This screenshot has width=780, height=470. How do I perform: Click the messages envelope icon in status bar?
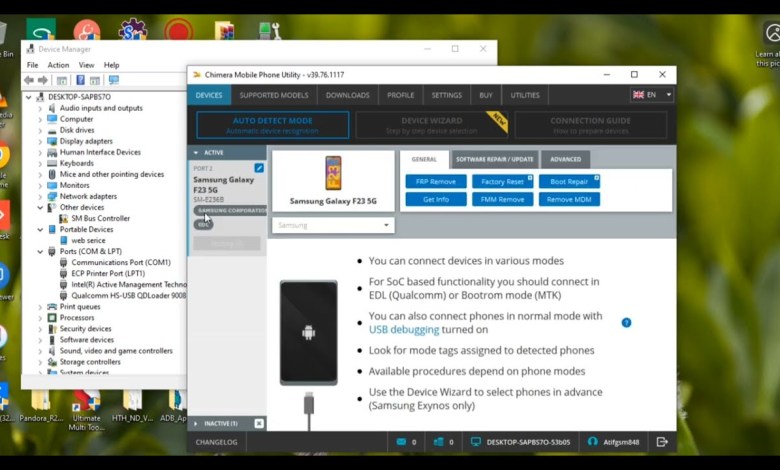(401, 441)
